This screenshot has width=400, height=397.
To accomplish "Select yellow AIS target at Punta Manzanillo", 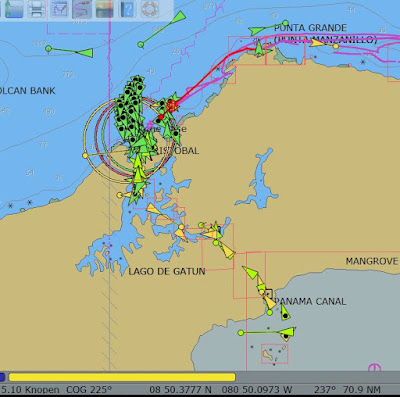I will pos(316,43).
